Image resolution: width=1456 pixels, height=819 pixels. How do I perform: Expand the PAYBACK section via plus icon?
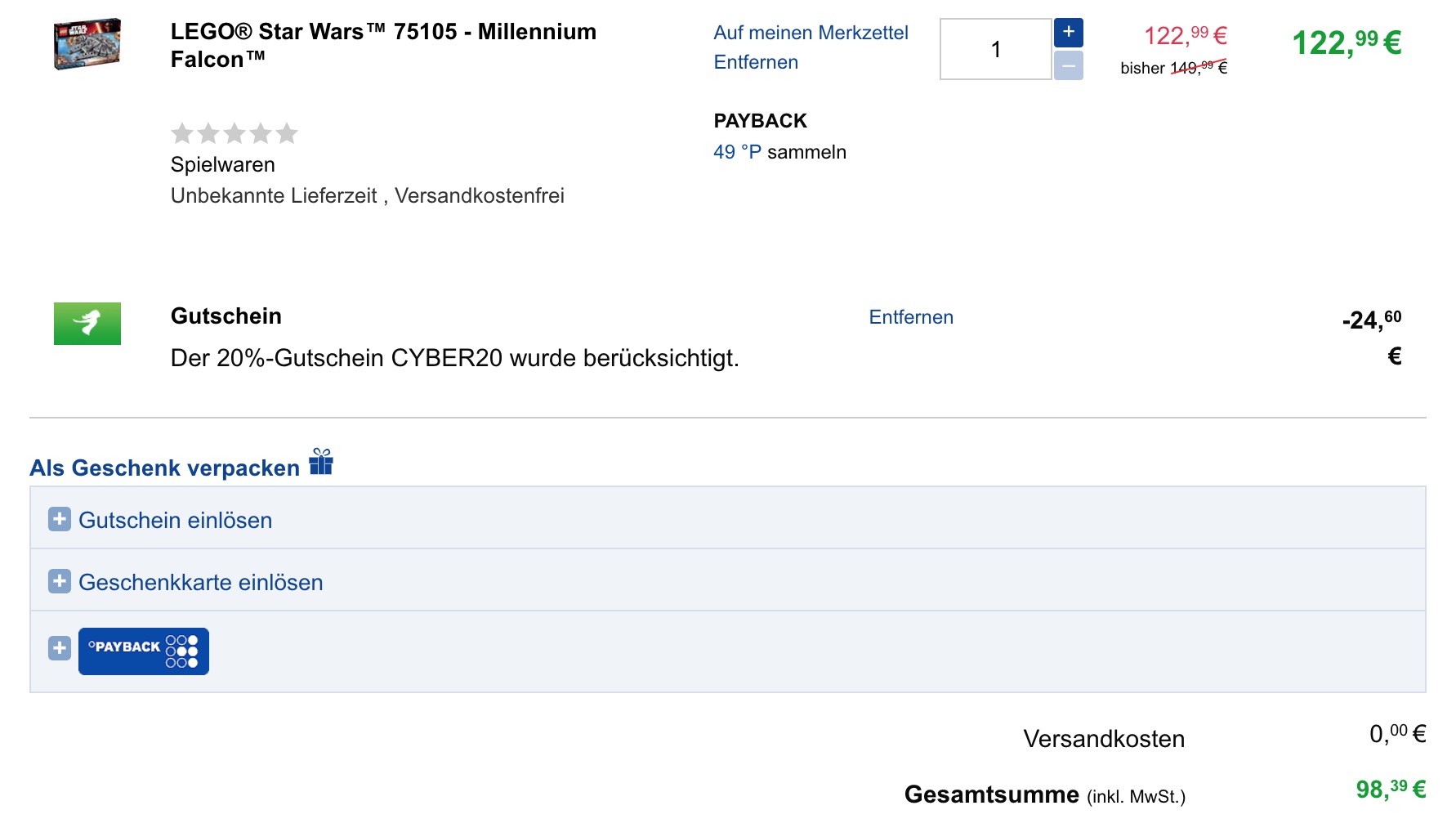tap(60, 648)
